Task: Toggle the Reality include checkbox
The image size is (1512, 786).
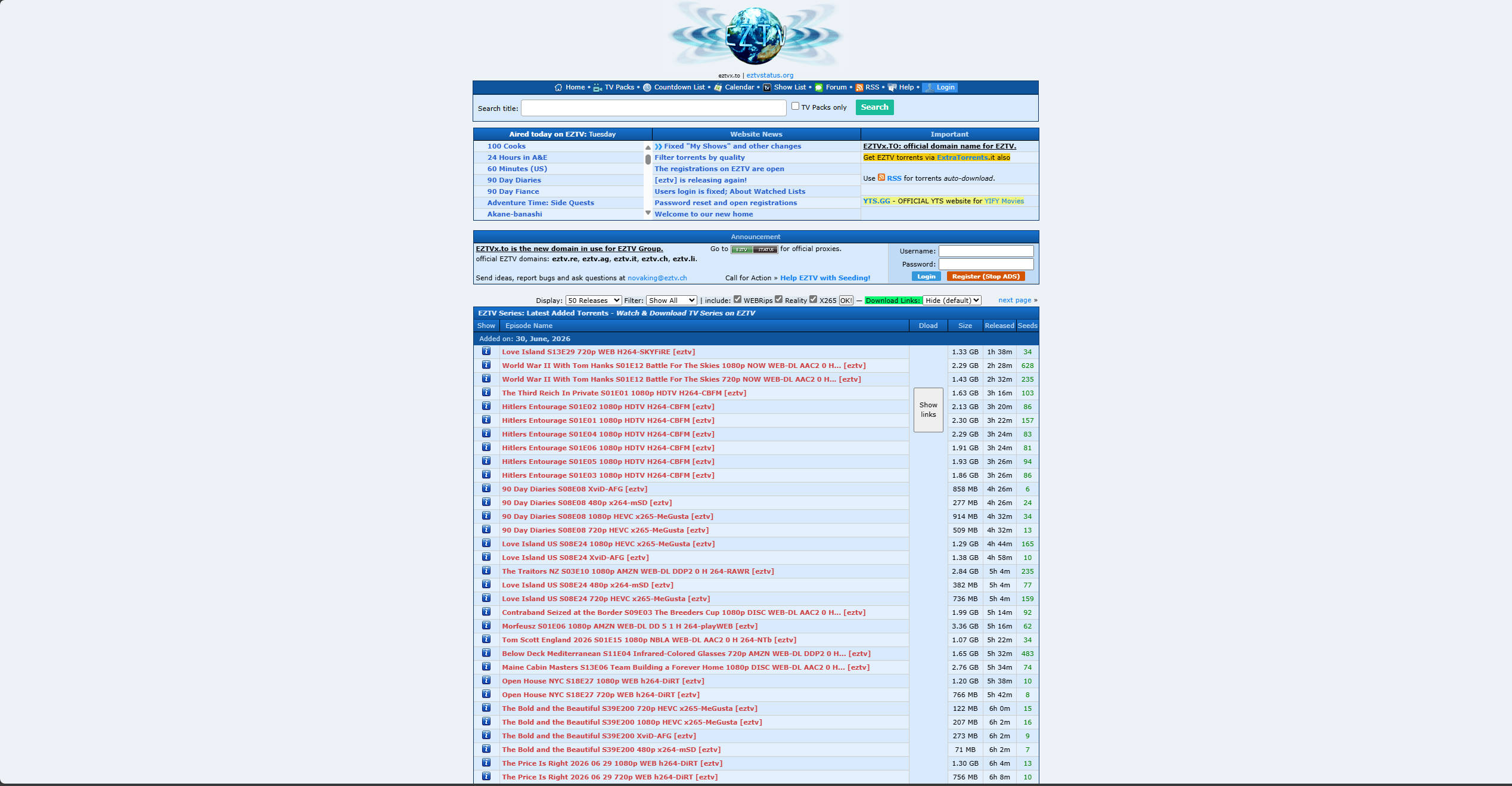Action: tap(779, 299)
